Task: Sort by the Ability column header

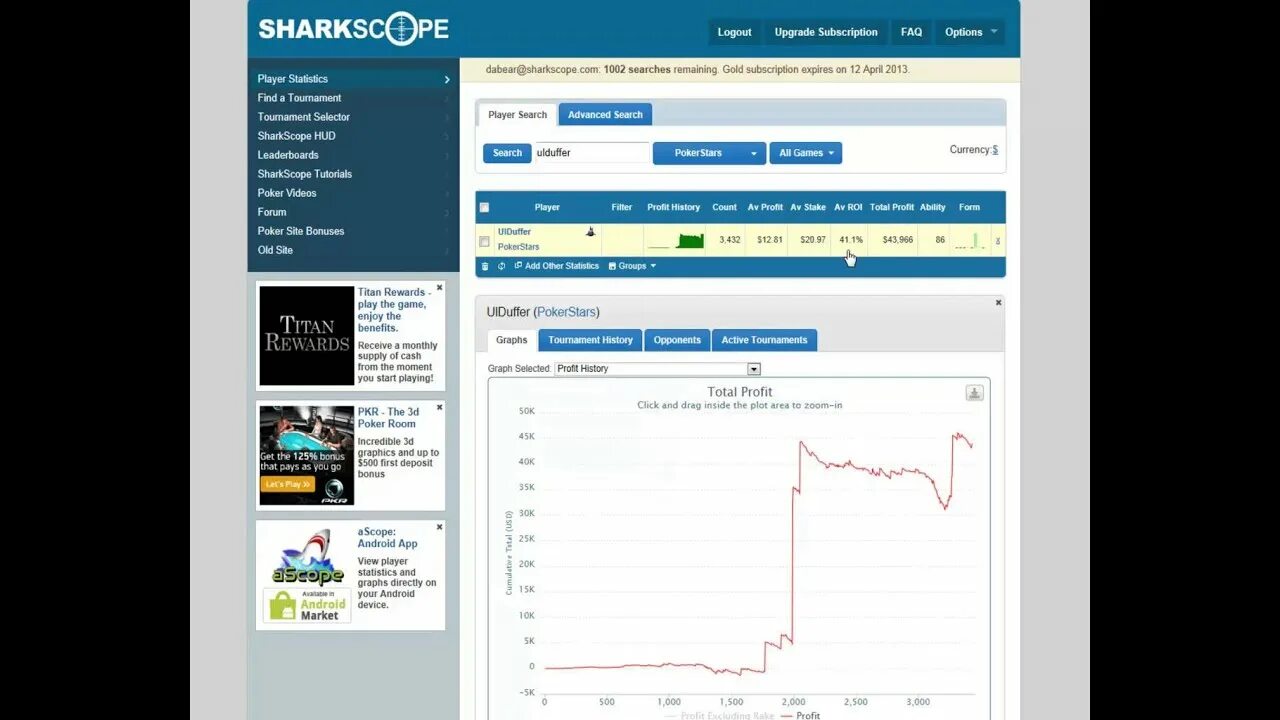Action: click(x=933, y=207)
